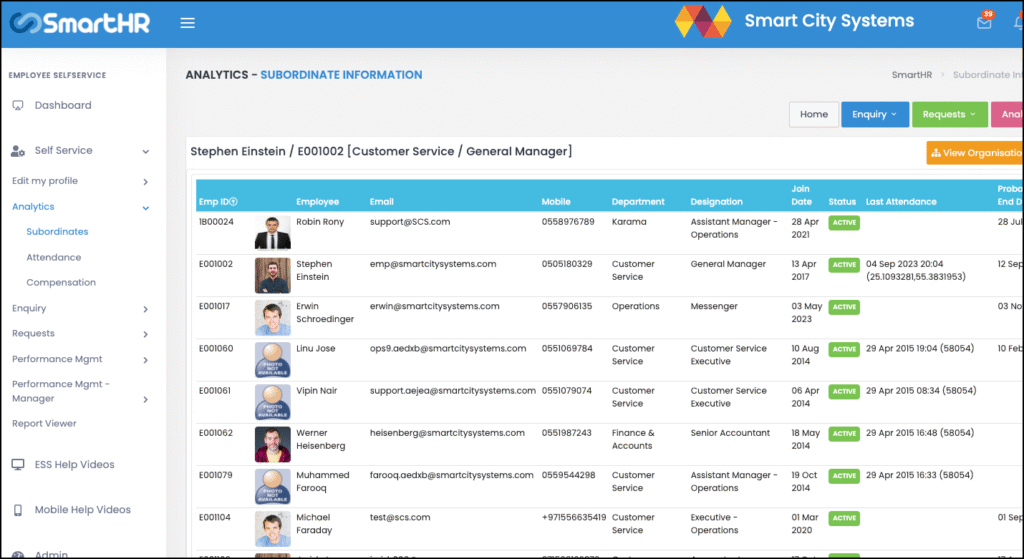Click Linu Jose's photo placeholder
Image resolution: width=1024 pixels, height=559 pixels.
[x=272, y=360]
